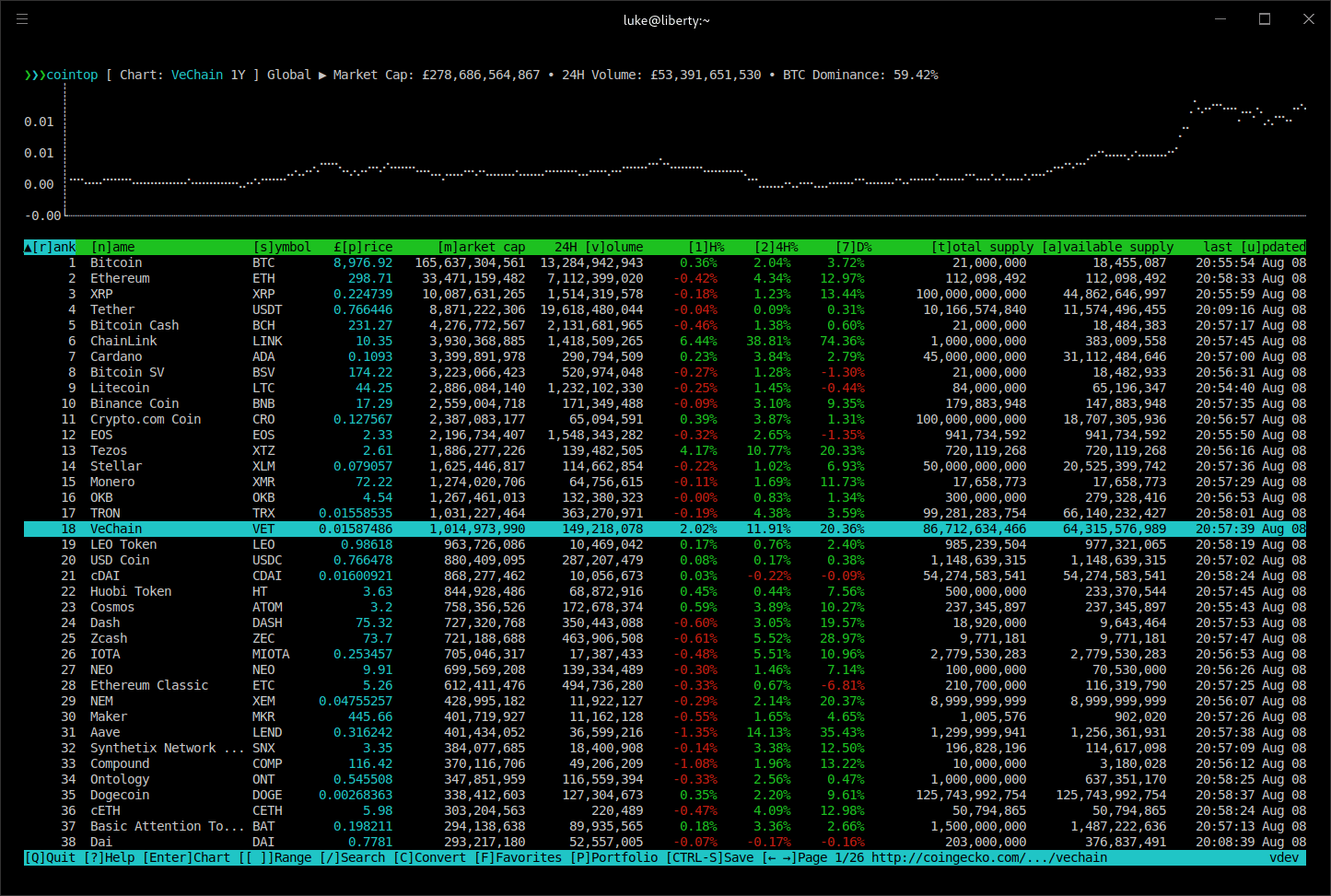Click BTC Dominance 59.42% text

(x=860, y=75)
